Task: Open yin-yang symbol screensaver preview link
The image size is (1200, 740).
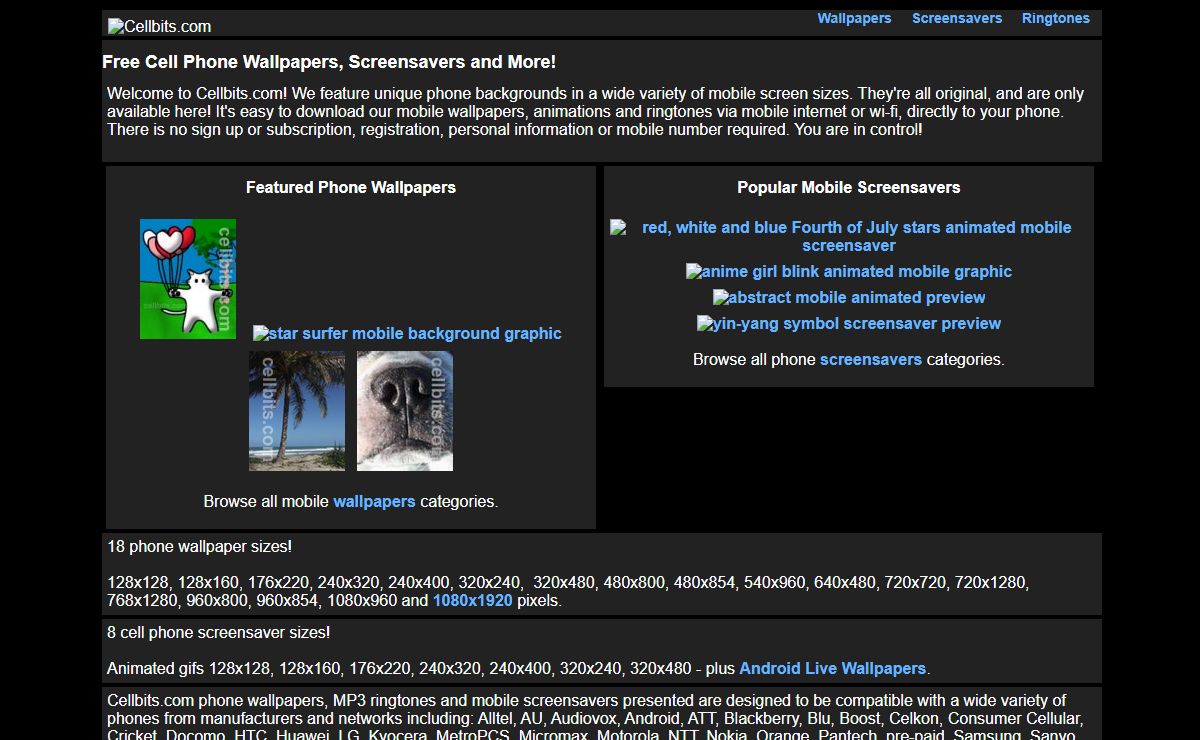Action: point(849,323)
